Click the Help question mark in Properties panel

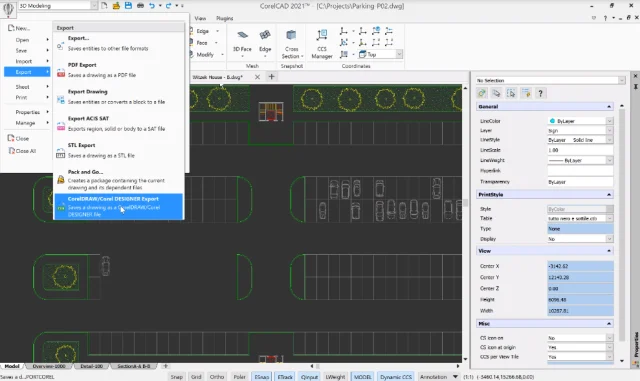(x=540, y=94)
